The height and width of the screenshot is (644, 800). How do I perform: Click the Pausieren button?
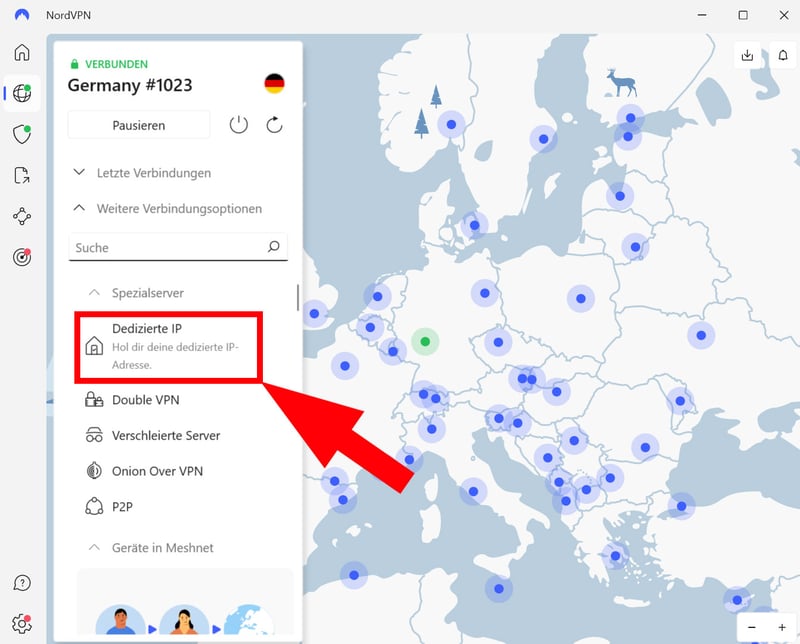pos(139,125)
